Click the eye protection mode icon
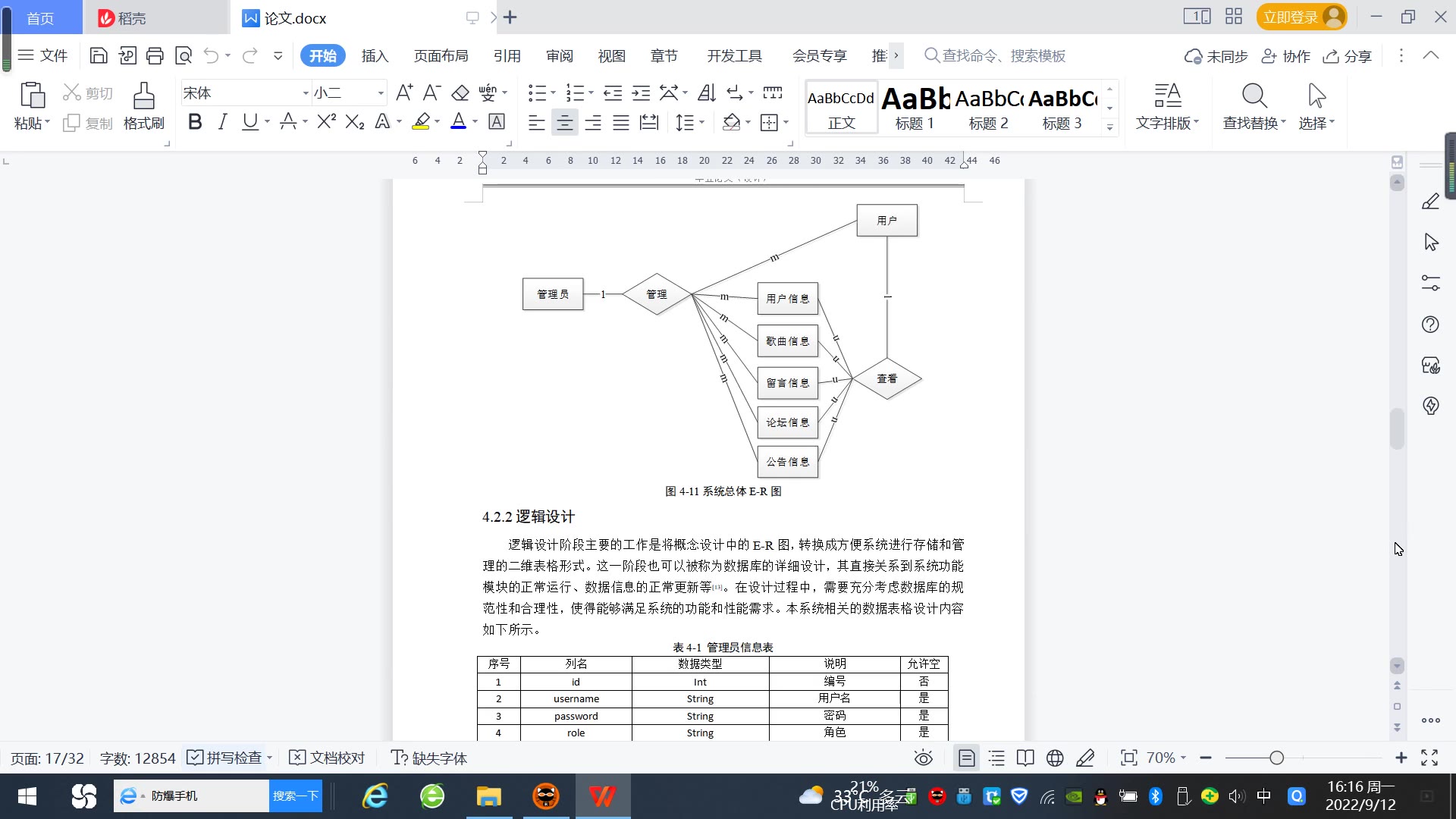 [923, 758]
